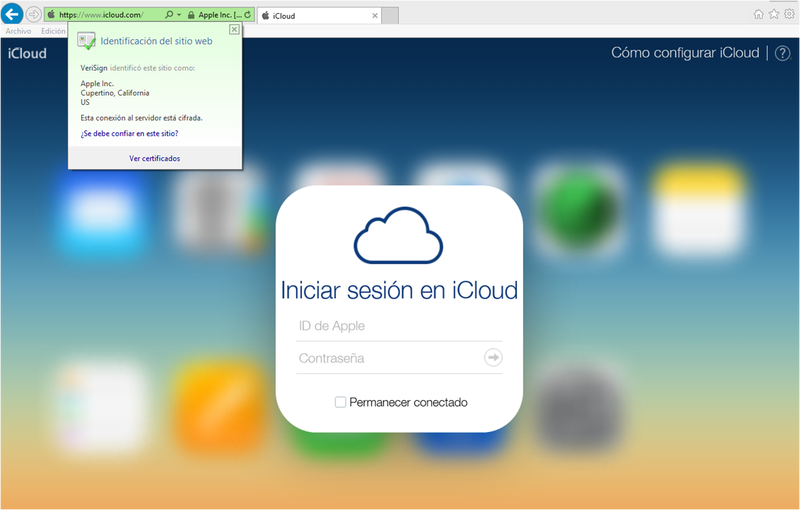Screen dimensions: 800x510
Task: Click the help question mark icon
Action: 783,53
